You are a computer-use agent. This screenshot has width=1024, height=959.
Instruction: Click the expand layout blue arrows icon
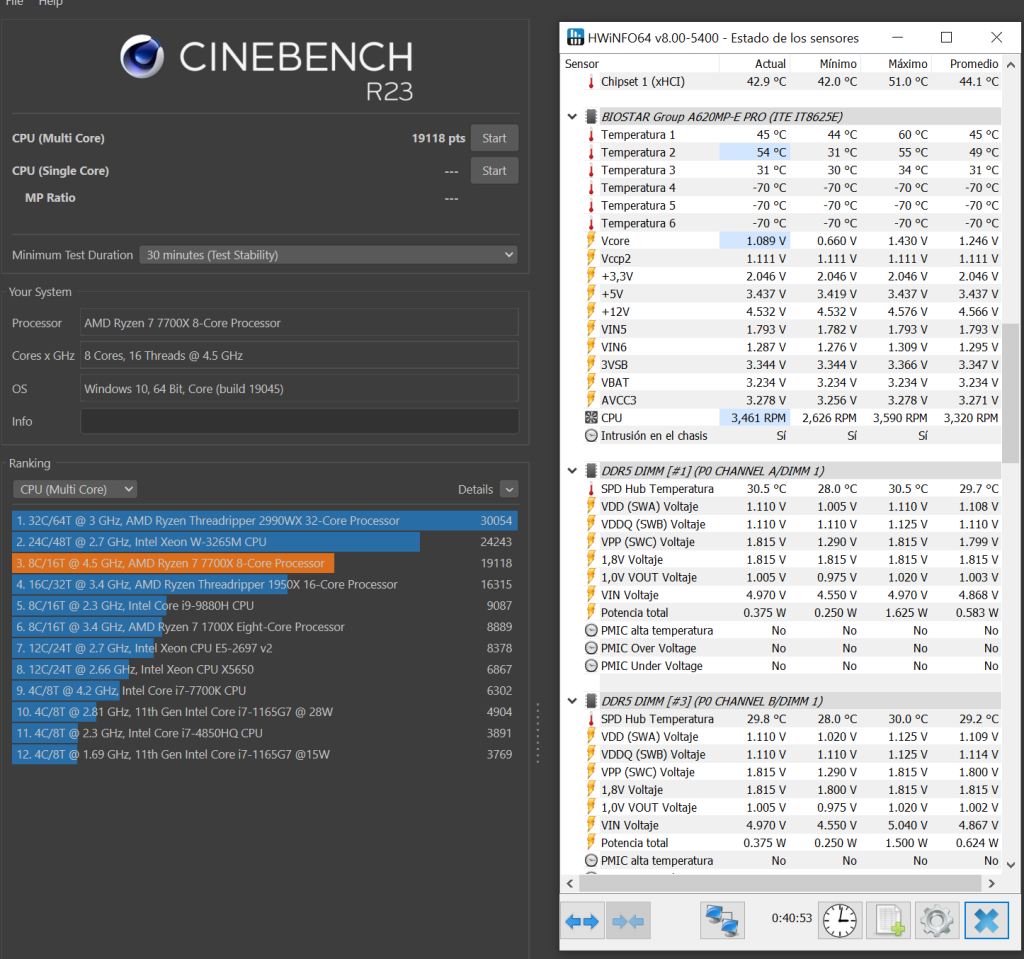[x=582, y=921]
